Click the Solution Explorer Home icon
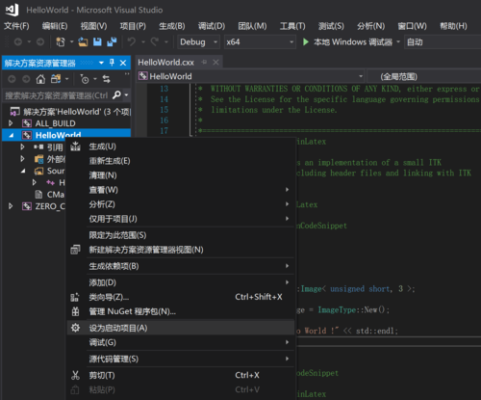Screen dimensions: 481x400 40,79
